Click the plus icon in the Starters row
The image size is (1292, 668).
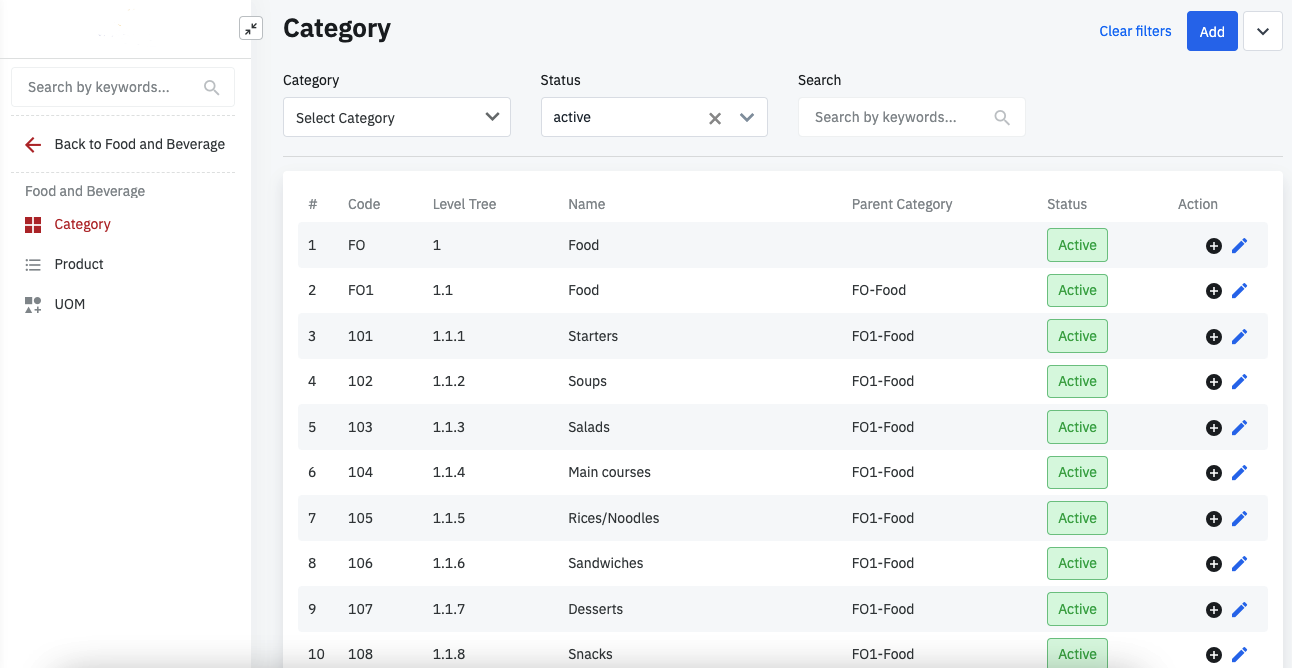[1213, 337]
